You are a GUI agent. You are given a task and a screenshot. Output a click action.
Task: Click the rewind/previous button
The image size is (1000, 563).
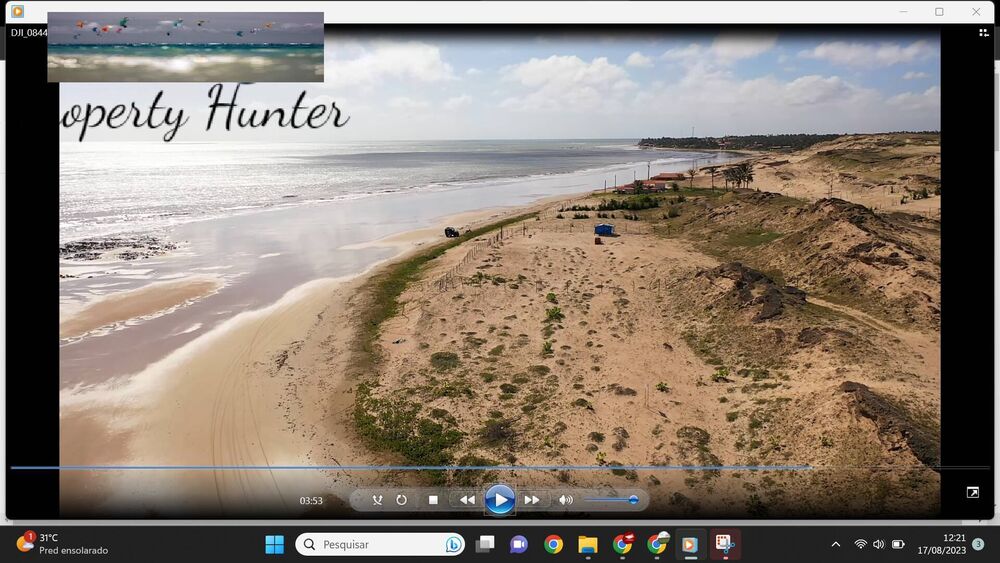tap(467, 500)
